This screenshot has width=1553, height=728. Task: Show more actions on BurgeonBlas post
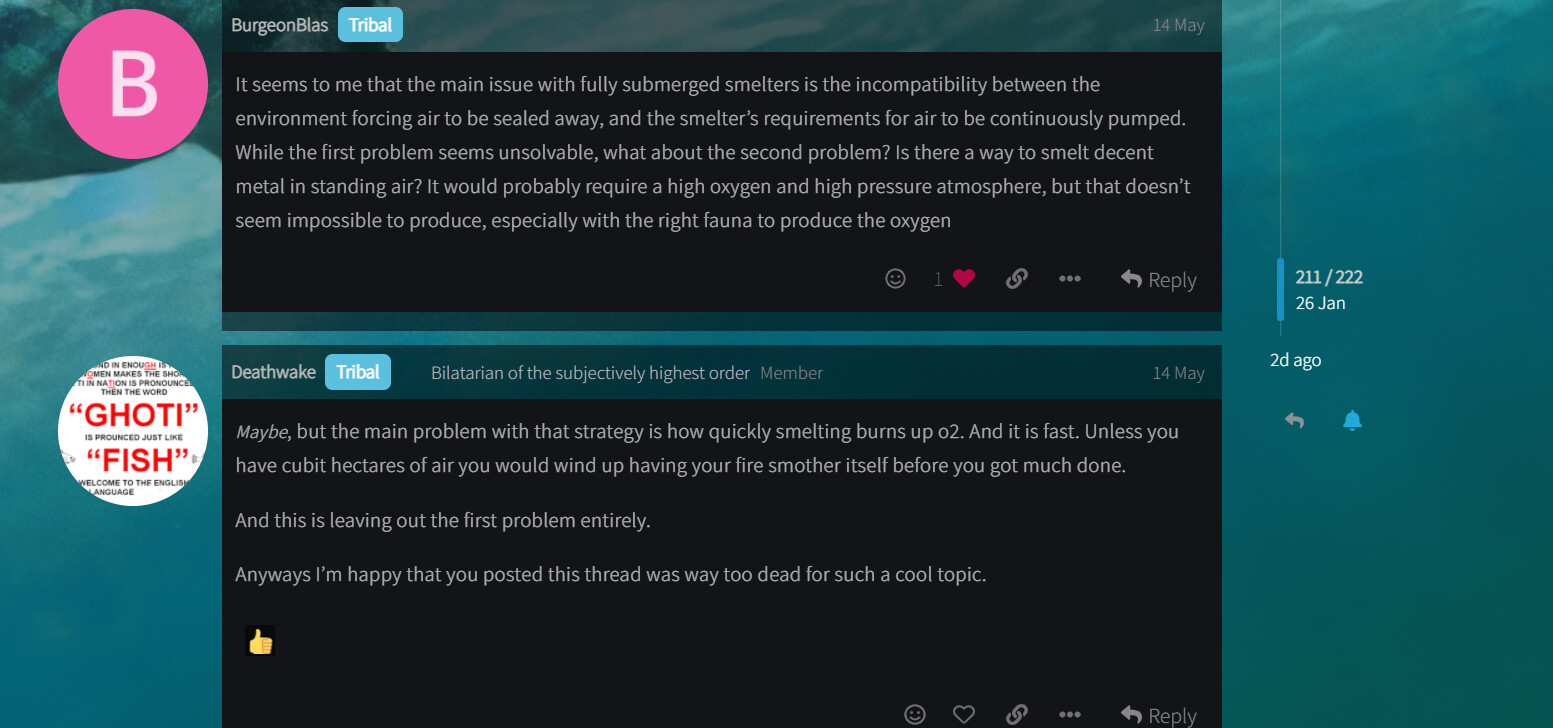point(1069,279)
